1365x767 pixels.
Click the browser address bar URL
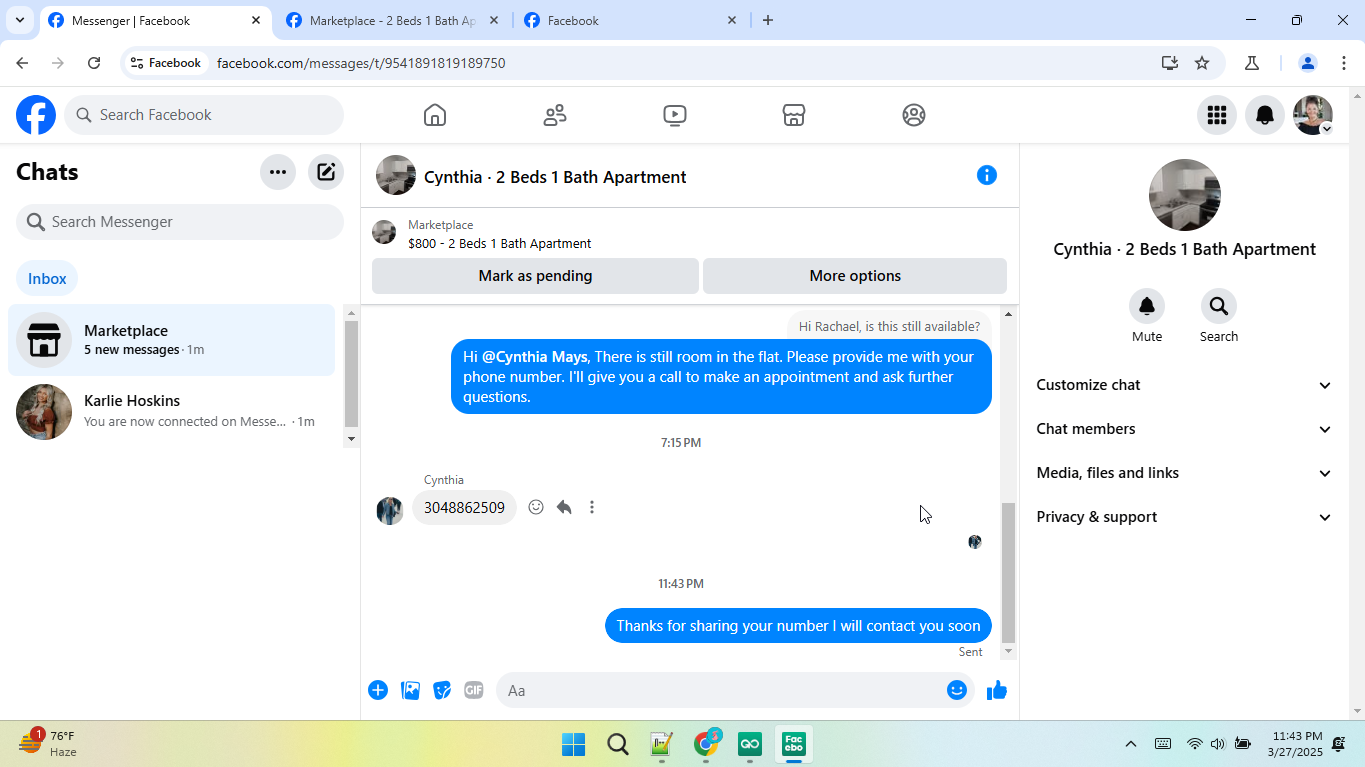click(361, 63)
